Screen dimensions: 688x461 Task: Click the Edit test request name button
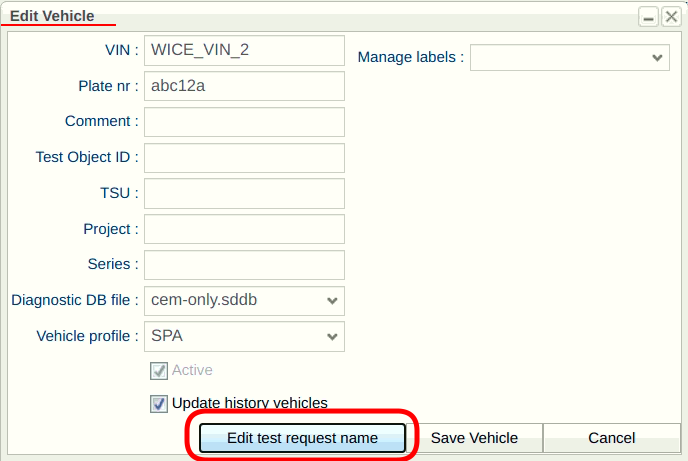(302, 438)
